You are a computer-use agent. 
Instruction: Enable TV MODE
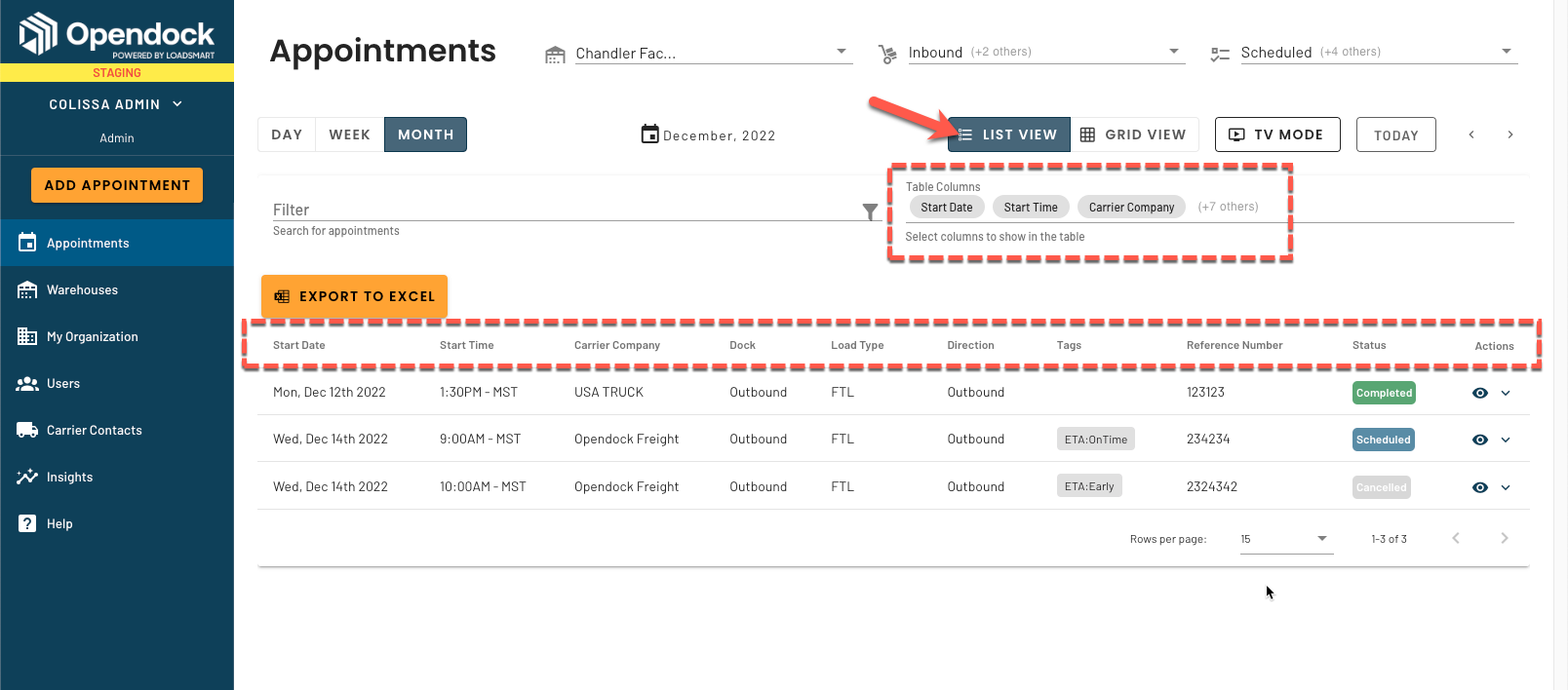click(x=1277, y=134)
